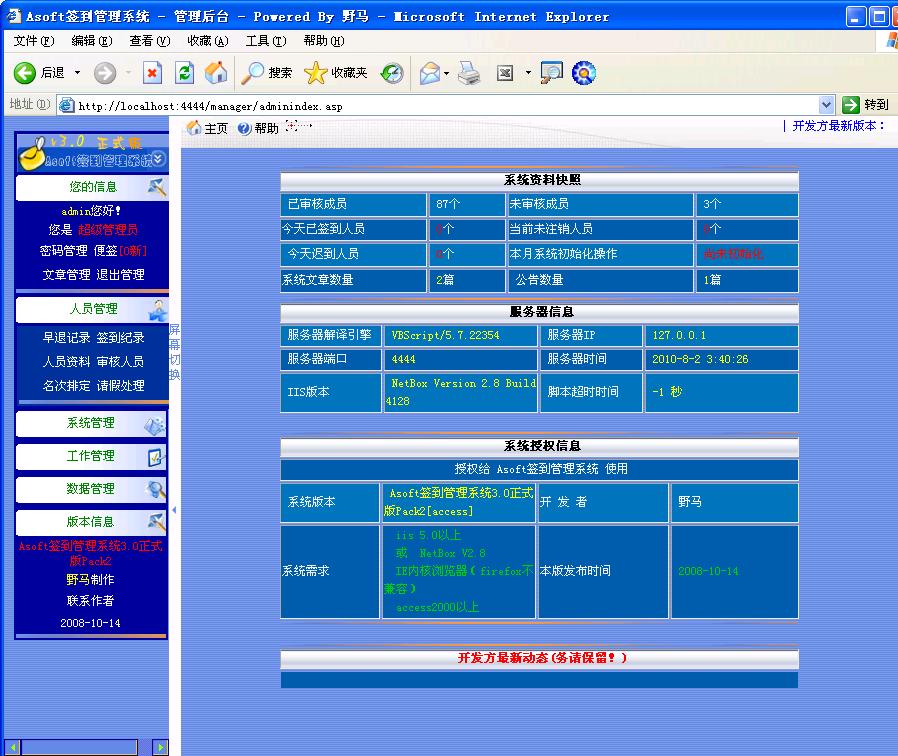Open the 查看(V) menu
The height and width of the screenshot is (756, 898).
pos(149,41)
